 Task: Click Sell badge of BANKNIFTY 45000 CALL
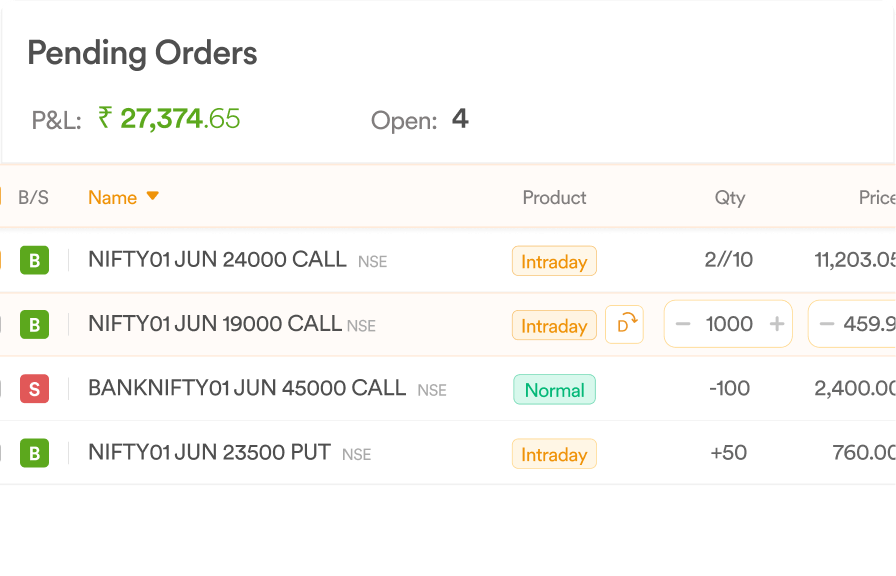coord(34,389)
